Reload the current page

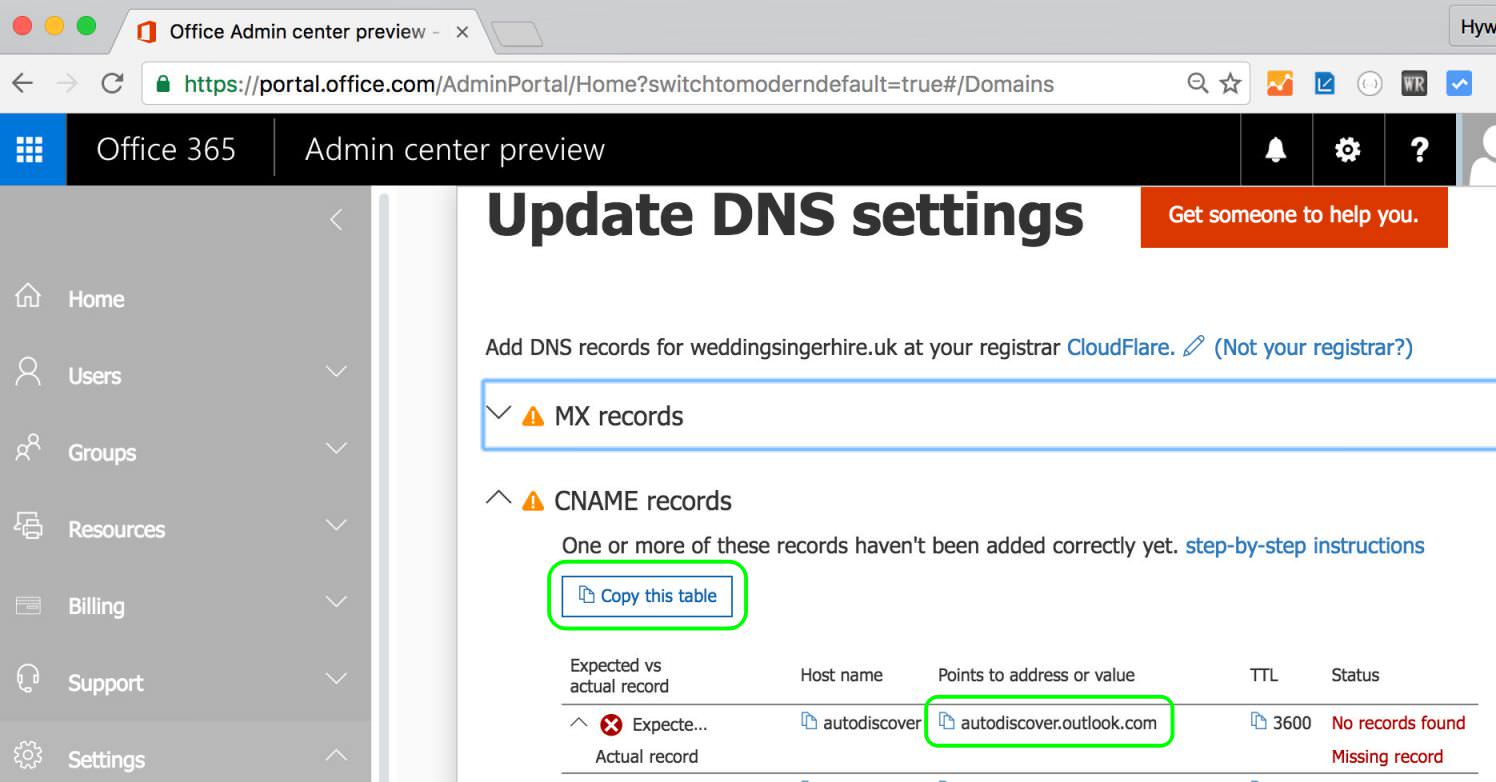coord(112,84)
